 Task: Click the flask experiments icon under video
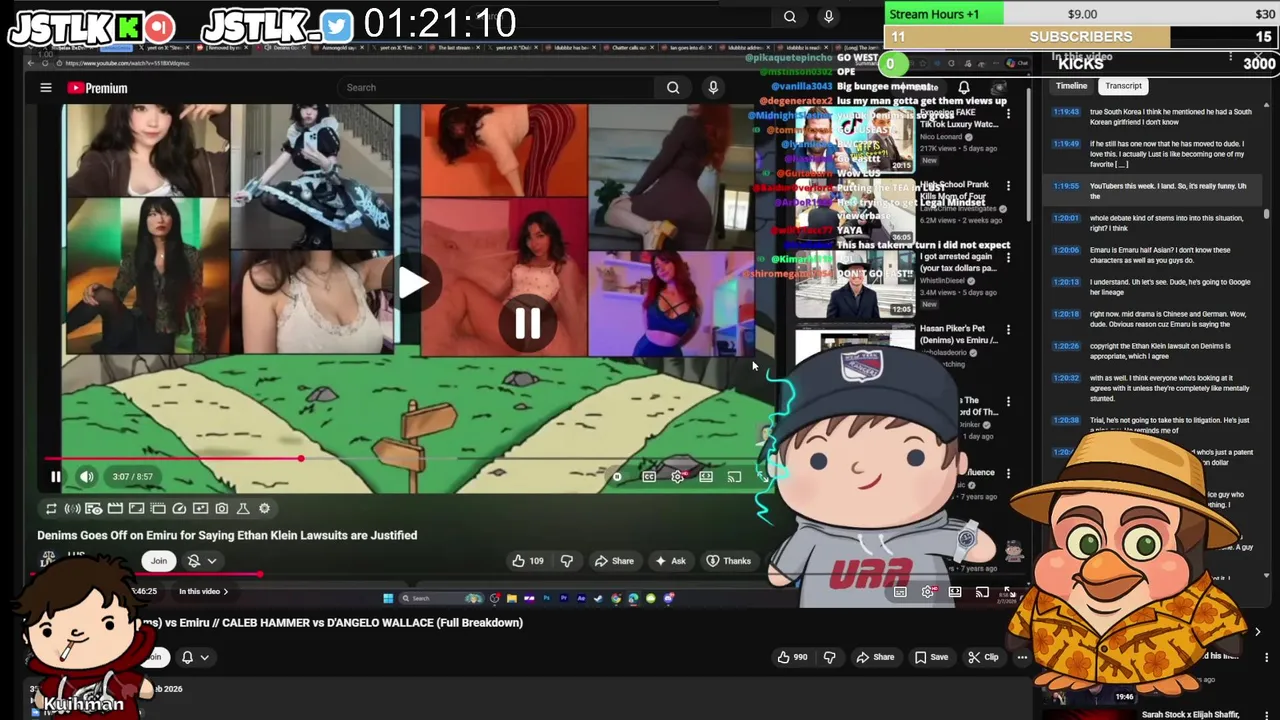pos(243,509)
